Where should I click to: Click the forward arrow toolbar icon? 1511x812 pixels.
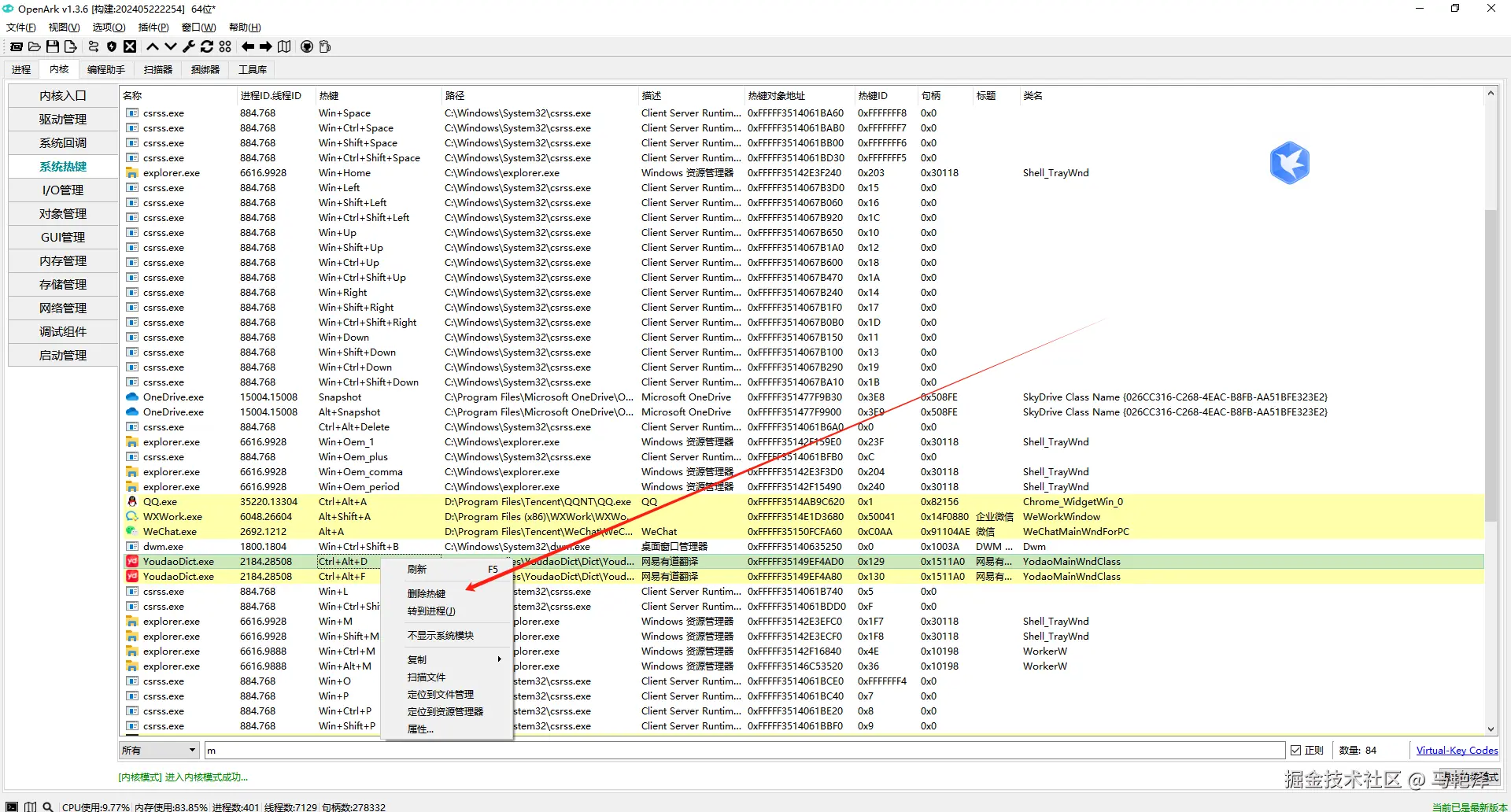tap(266, 47)
